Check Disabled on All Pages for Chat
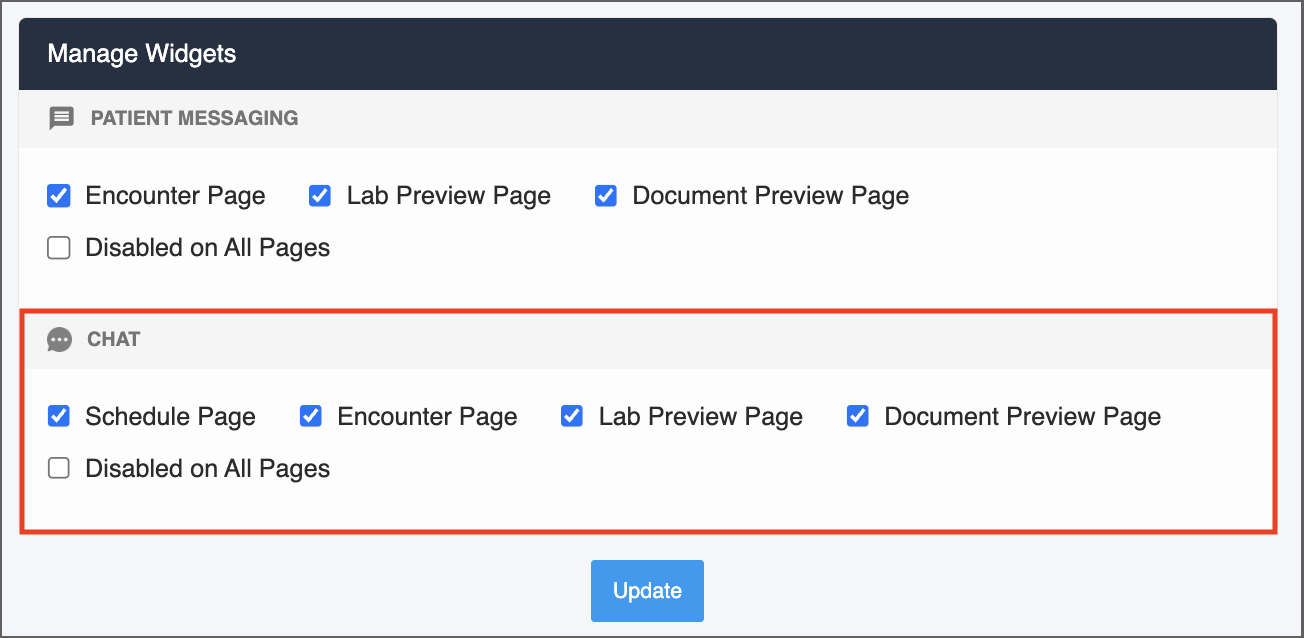The image size is (1304, 638). (x=59, y=468)
